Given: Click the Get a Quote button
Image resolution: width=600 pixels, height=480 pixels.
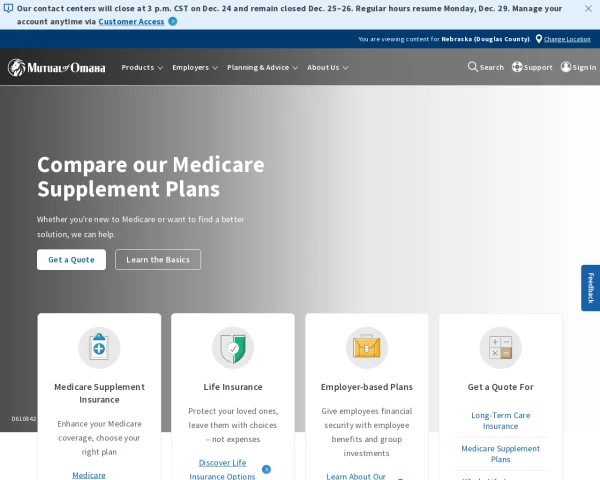Looking at the screenshot, I should pos(72,260).
